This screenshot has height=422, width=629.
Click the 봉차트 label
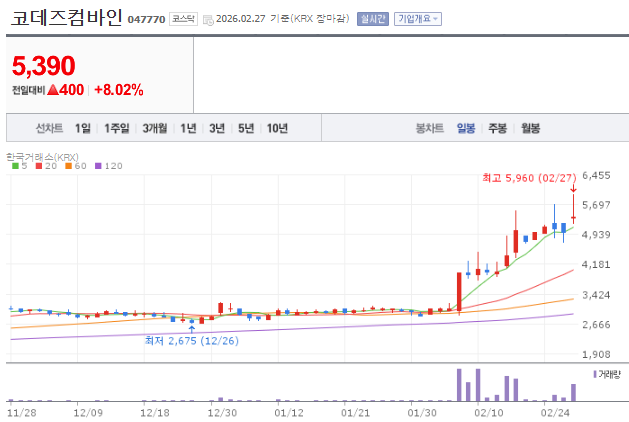[430, 128]
